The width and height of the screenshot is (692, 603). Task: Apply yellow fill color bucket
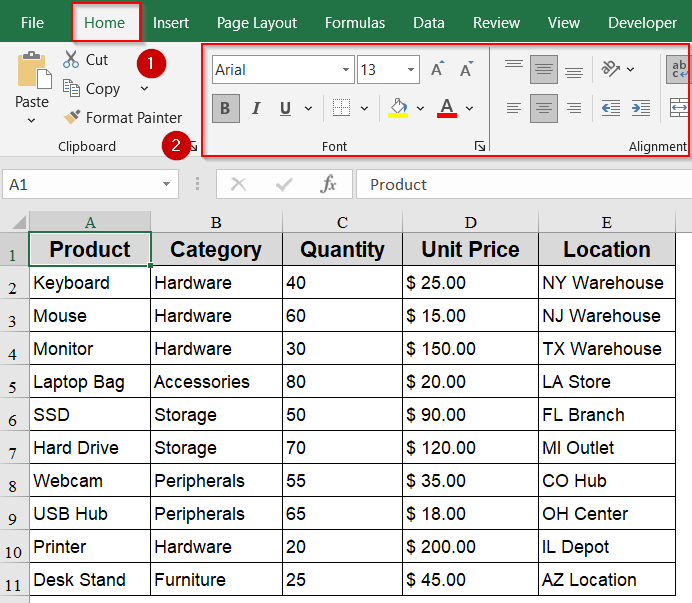click(x=398, y=108)
